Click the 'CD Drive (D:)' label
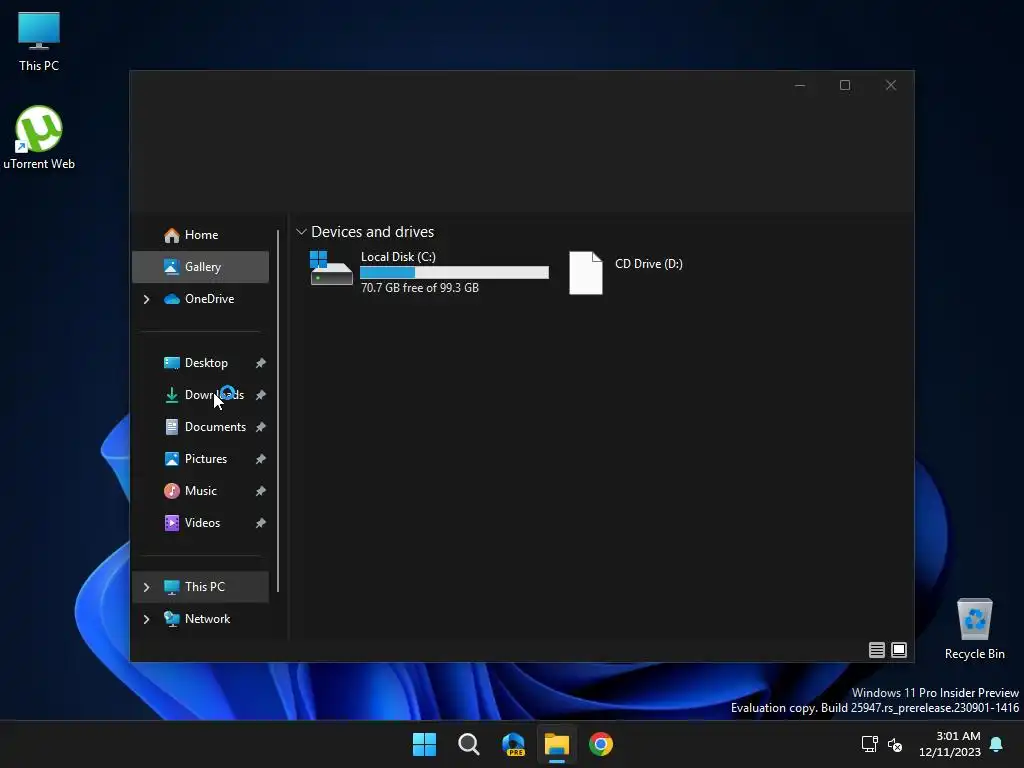1024x768 pixels. tap(648, 264)
